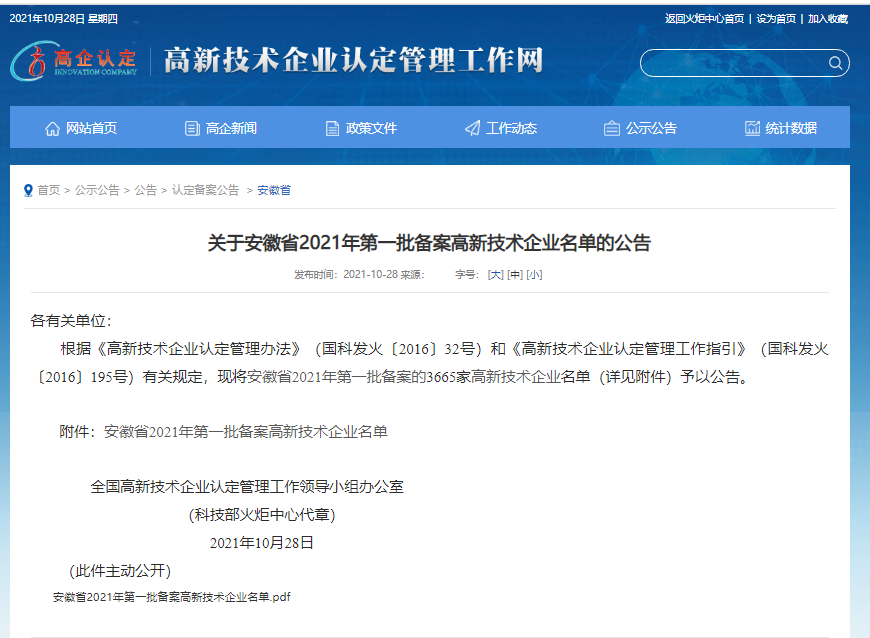
Task: Click the (科技部火炬中心代章) text
Action: 262,515
